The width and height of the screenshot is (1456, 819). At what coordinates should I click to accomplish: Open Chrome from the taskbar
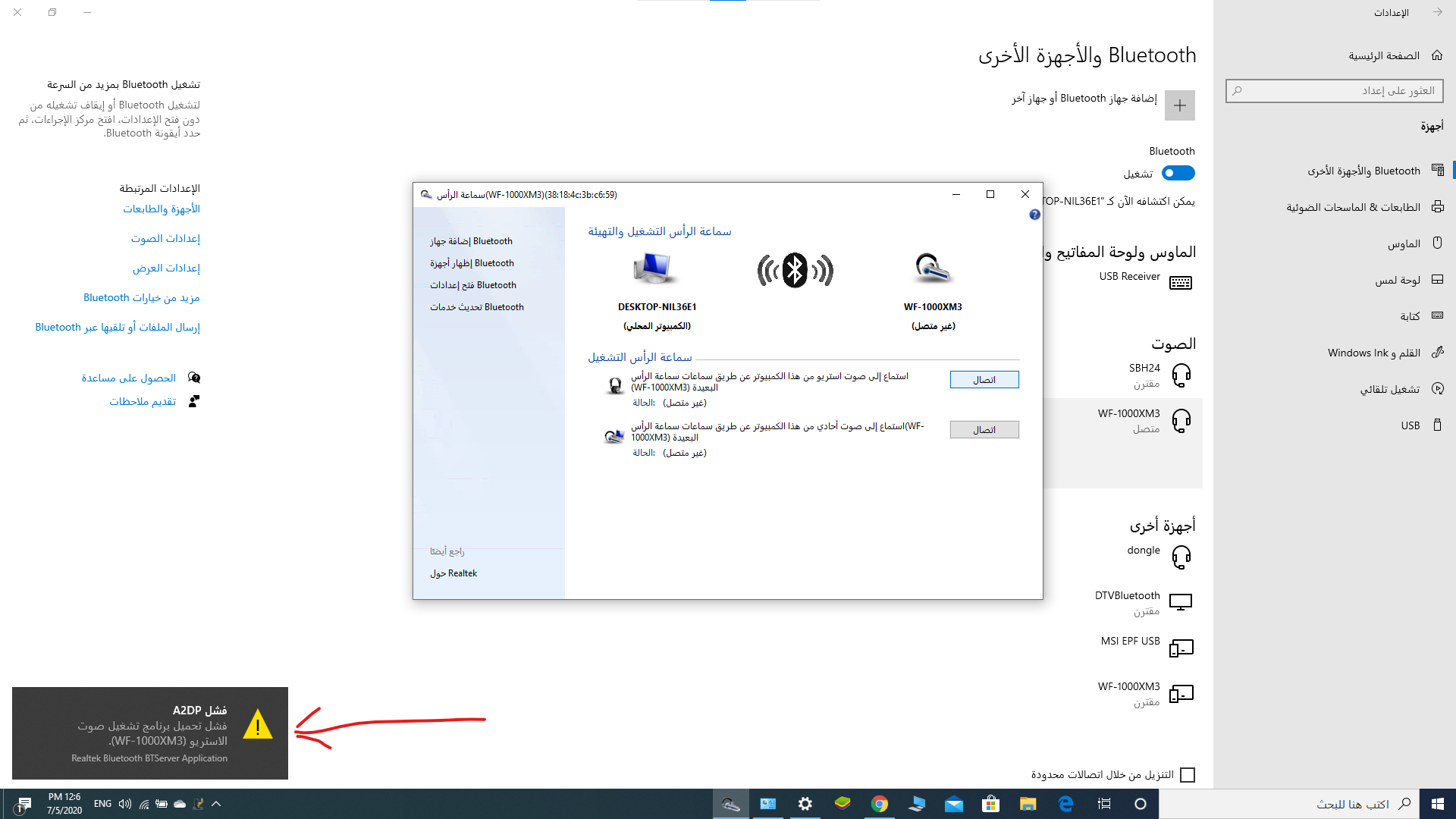click(880, 804)
